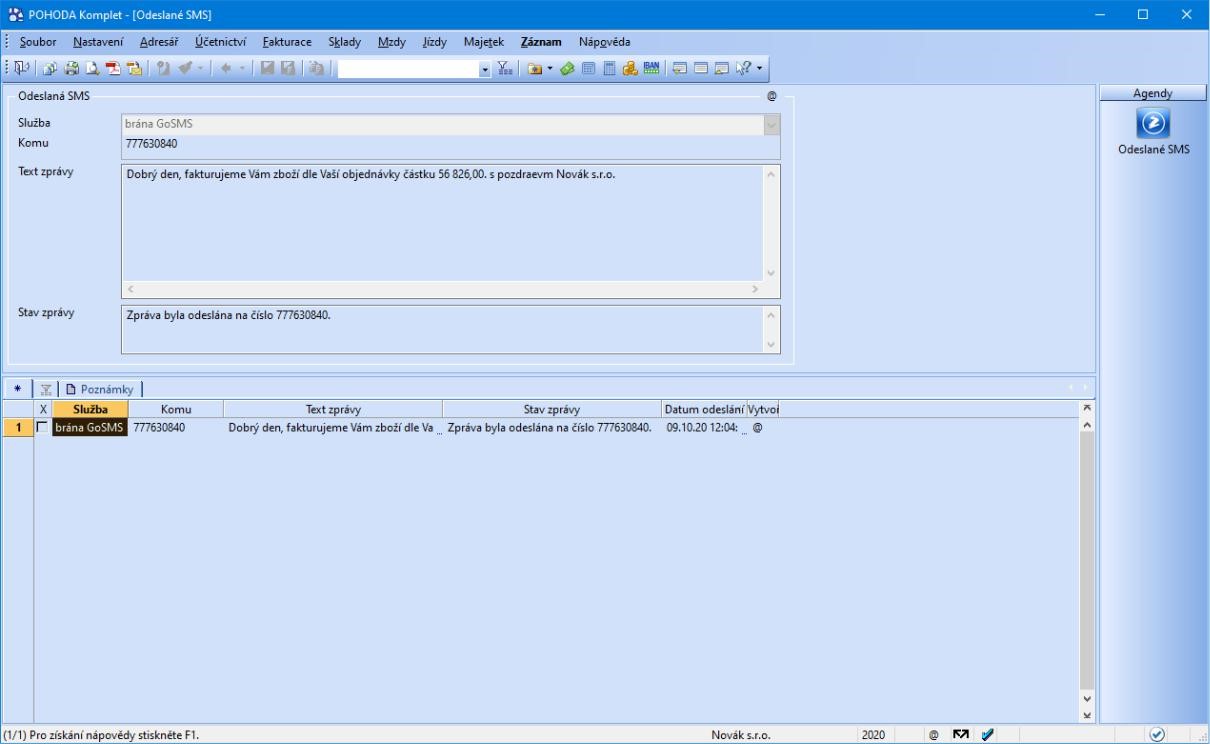Open print preview from the toolbar
This screenshot has height=744, width=1210.
click(93, 69)
